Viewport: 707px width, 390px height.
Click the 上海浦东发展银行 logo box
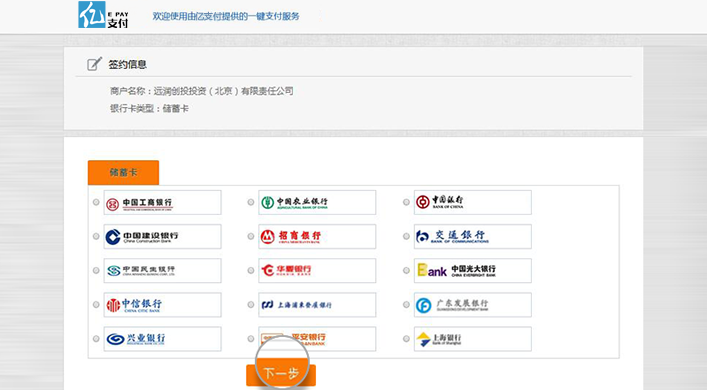point(317,305)
